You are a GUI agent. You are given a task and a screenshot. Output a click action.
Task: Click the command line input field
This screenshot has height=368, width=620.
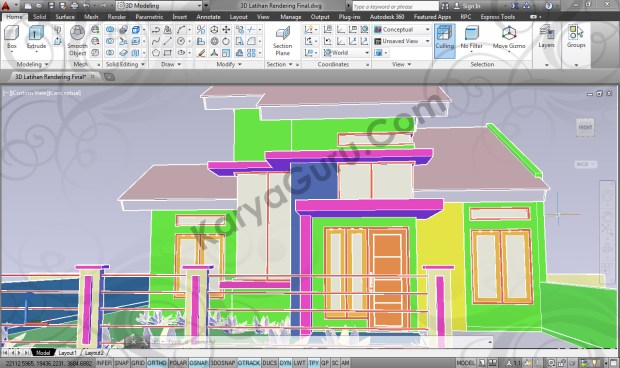coord(320,342)
